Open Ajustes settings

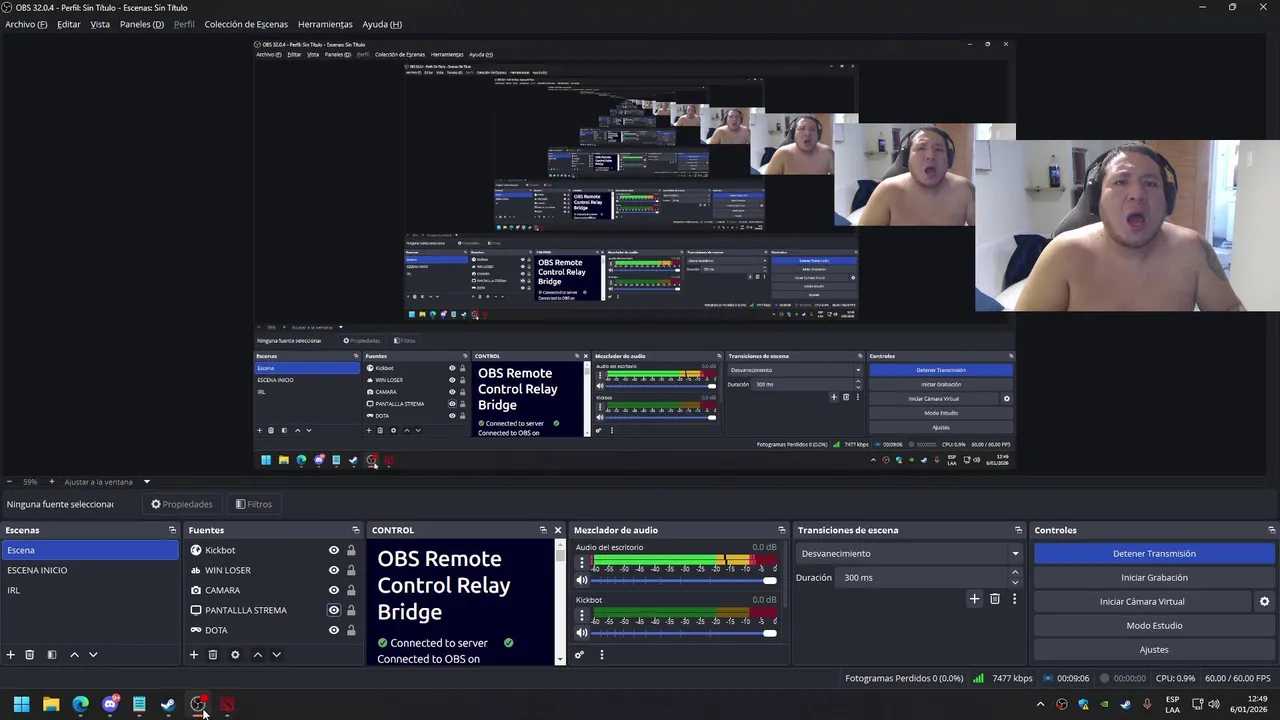point(1154,650)
